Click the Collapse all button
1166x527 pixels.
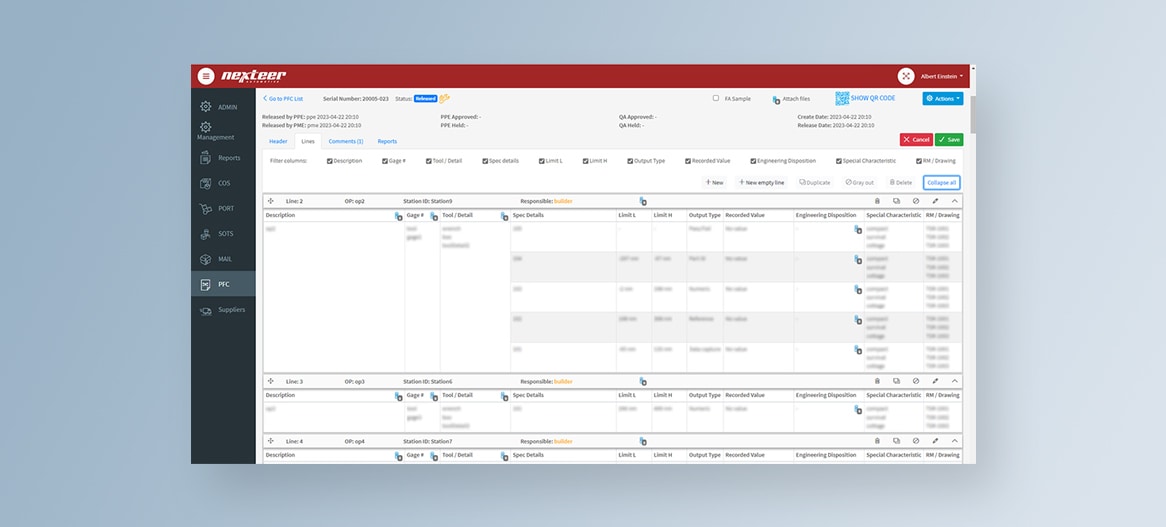point(941,182)
